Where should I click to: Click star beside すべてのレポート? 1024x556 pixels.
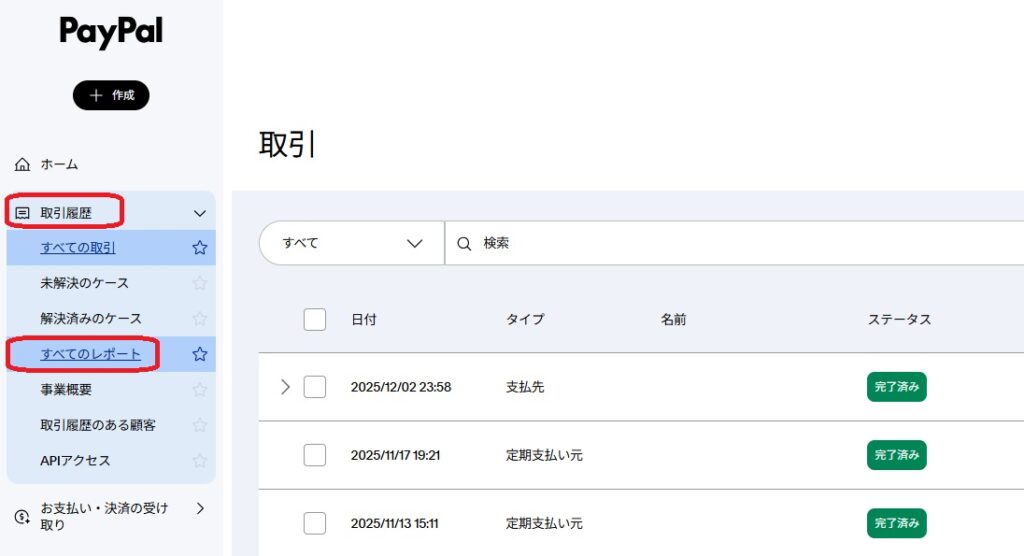(x=199, y=354)
